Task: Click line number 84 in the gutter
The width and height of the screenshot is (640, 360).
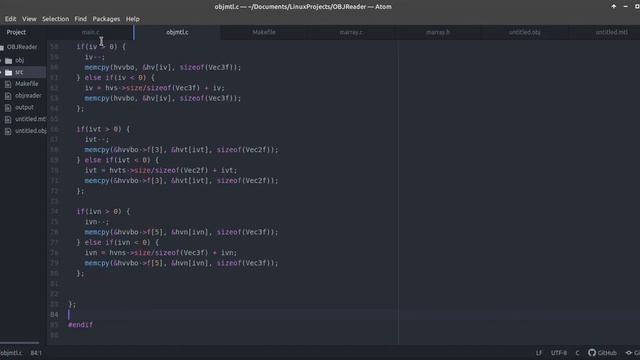Action: tap(55, 315)
